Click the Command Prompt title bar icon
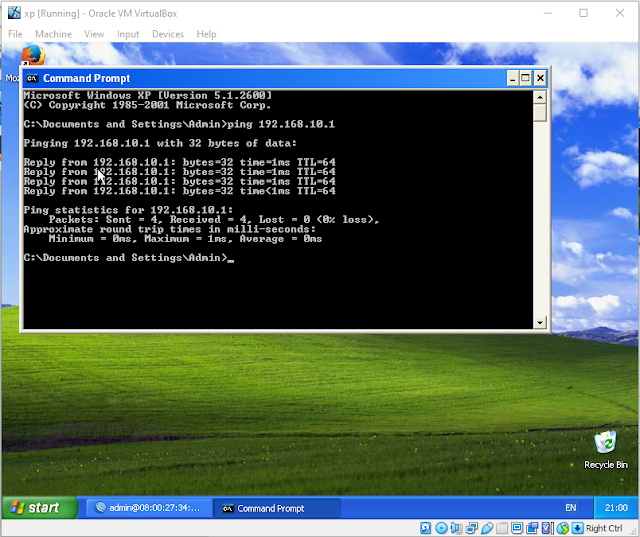 tap(32, 78)
